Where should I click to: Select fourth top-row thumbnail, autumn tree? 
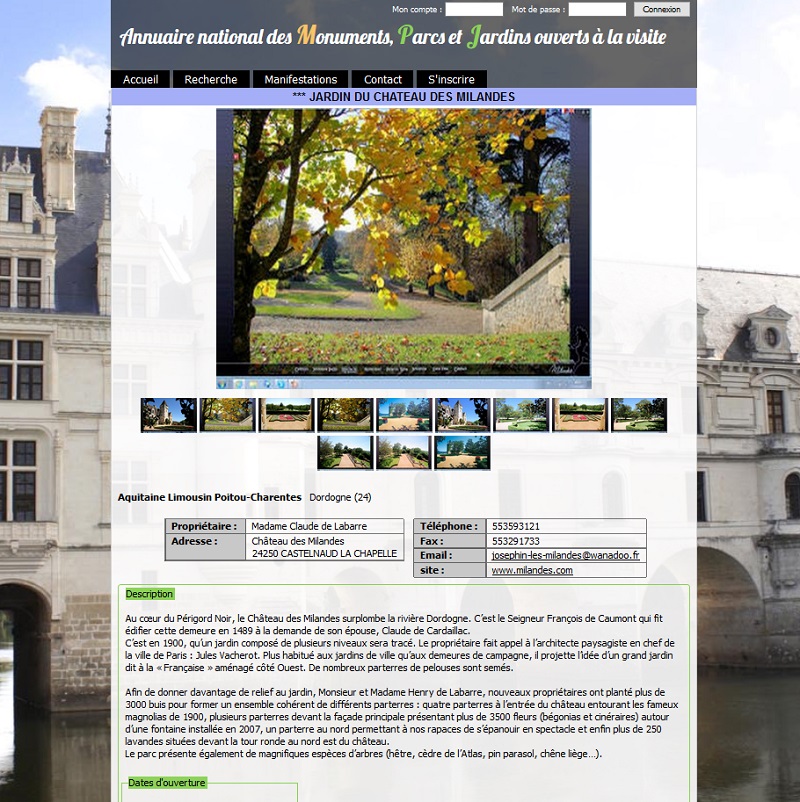click(x=345, y=415)
